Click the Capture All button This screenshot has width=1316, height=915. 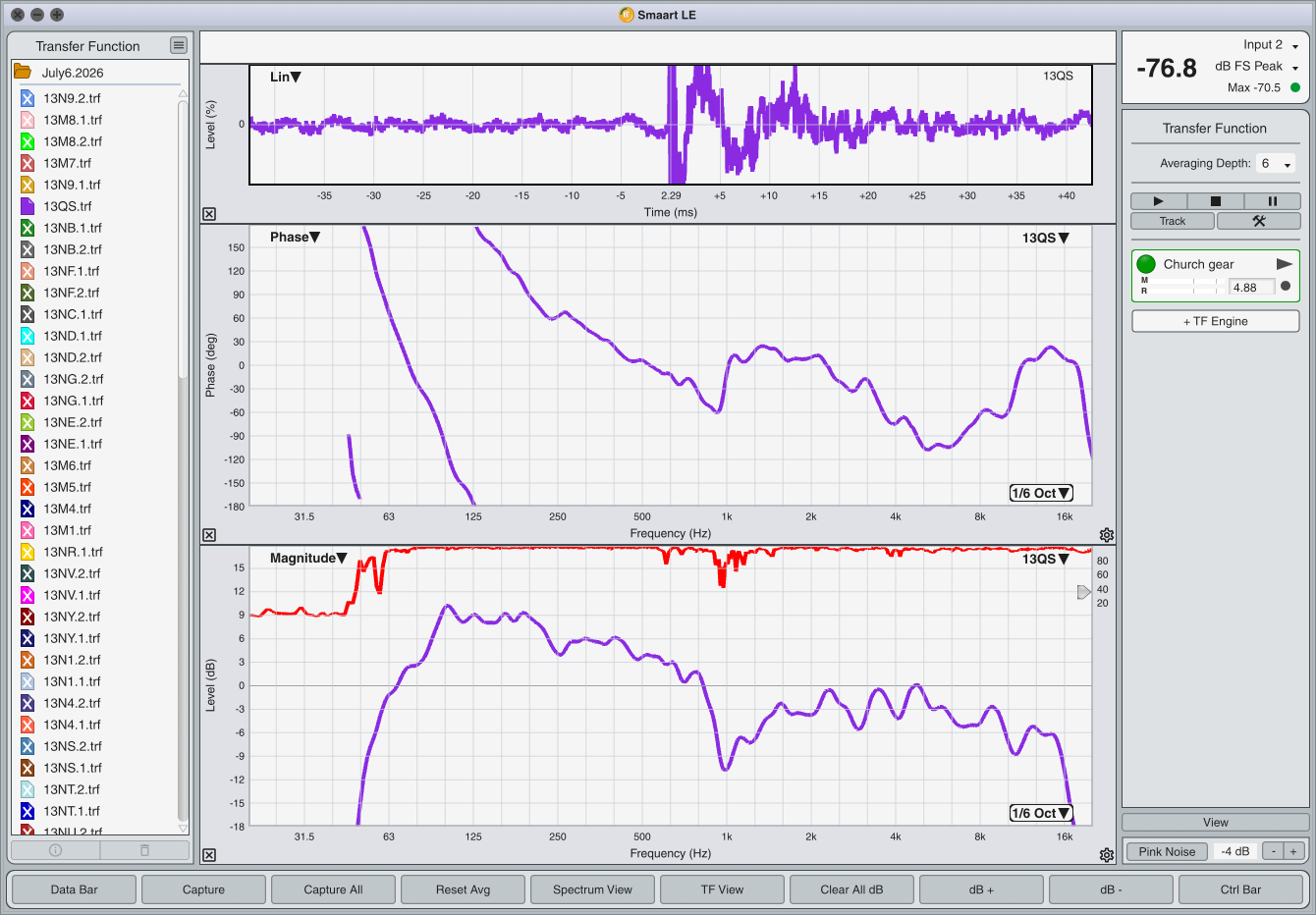[x=333, y=889]
